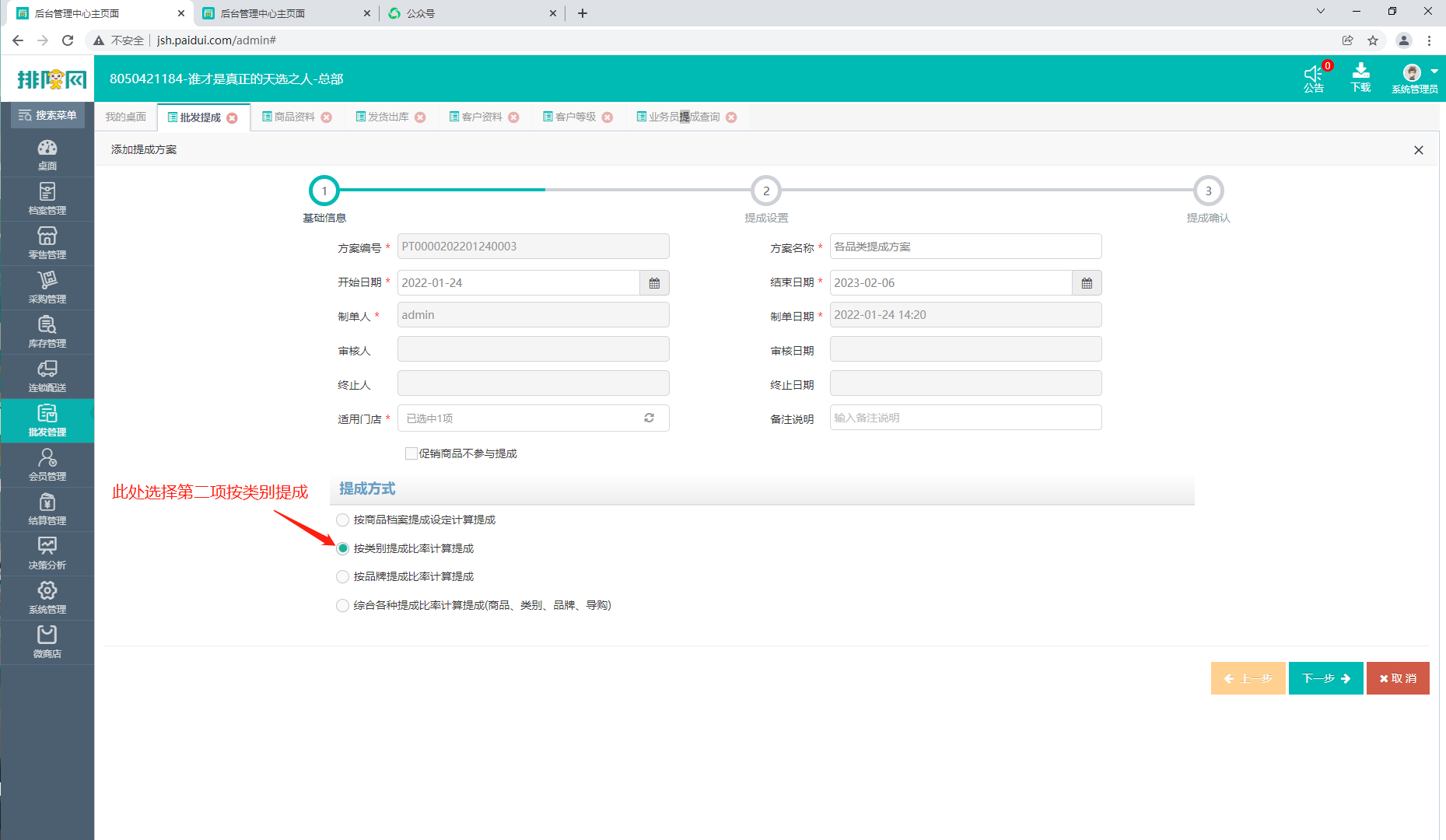Click the 下载 download icon
1446x840 pixels.
coord(1360,78)
